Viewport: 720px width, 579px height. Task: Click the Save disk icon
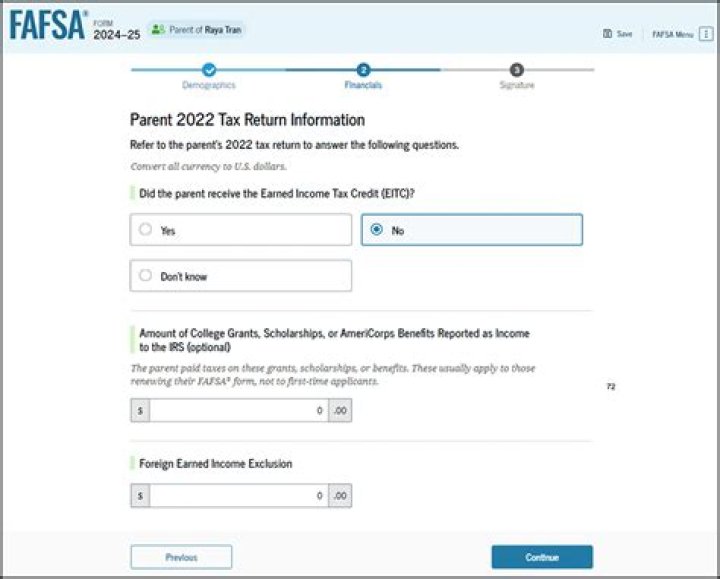607,34
